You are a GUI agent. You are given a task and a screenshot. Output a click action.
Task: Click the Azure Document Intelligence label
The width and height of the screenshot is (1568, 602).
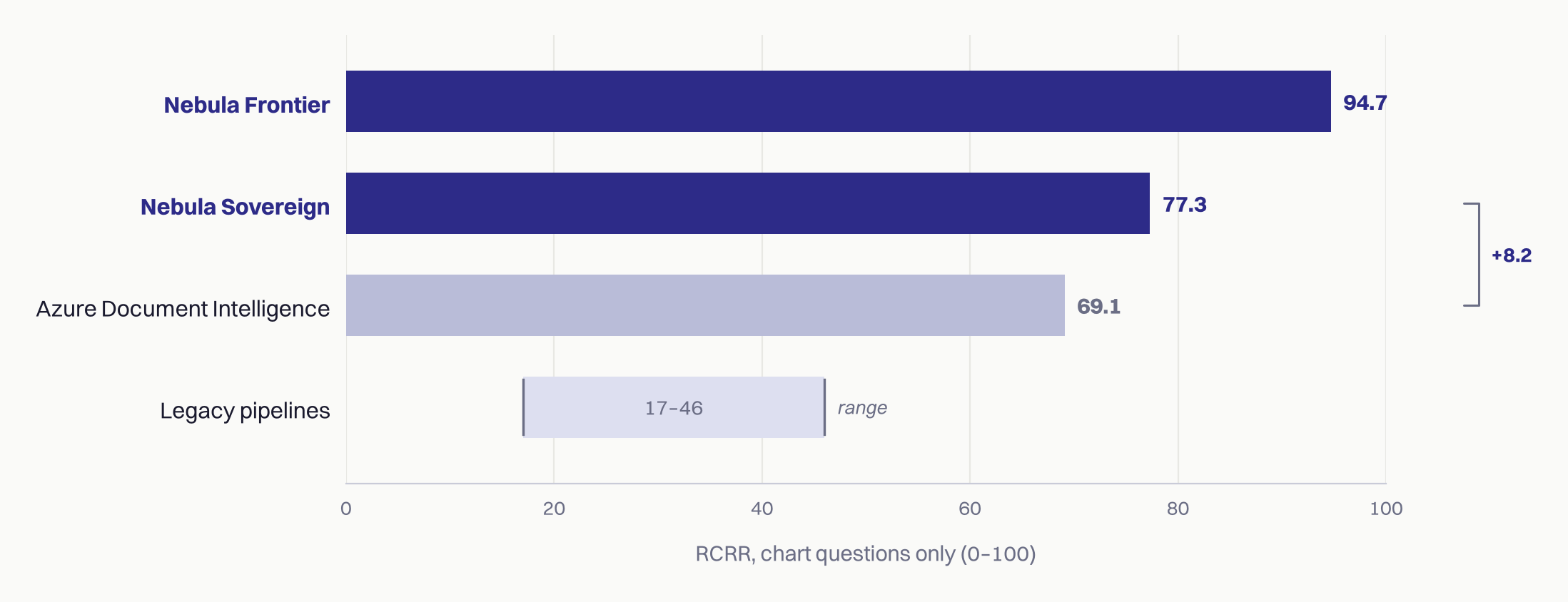183,309
